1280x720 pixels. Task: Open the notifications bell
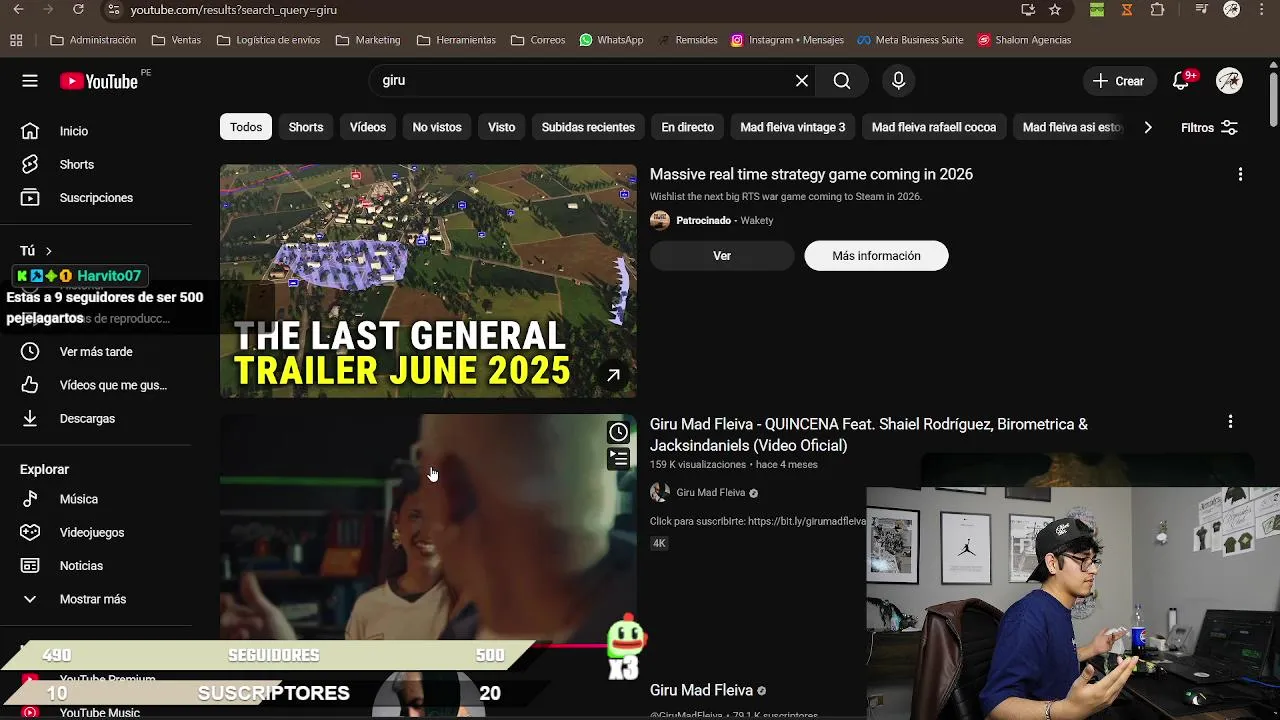pyautogui.click(x=1181, y=81)
